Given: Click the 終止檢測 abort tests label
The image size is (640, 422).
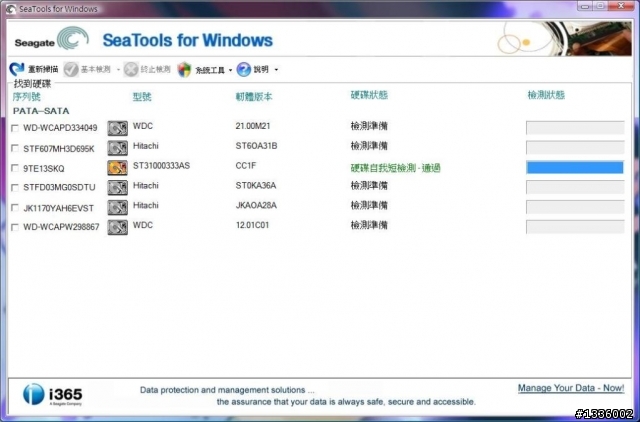Looking at the screenshot, I should point(156,69).
